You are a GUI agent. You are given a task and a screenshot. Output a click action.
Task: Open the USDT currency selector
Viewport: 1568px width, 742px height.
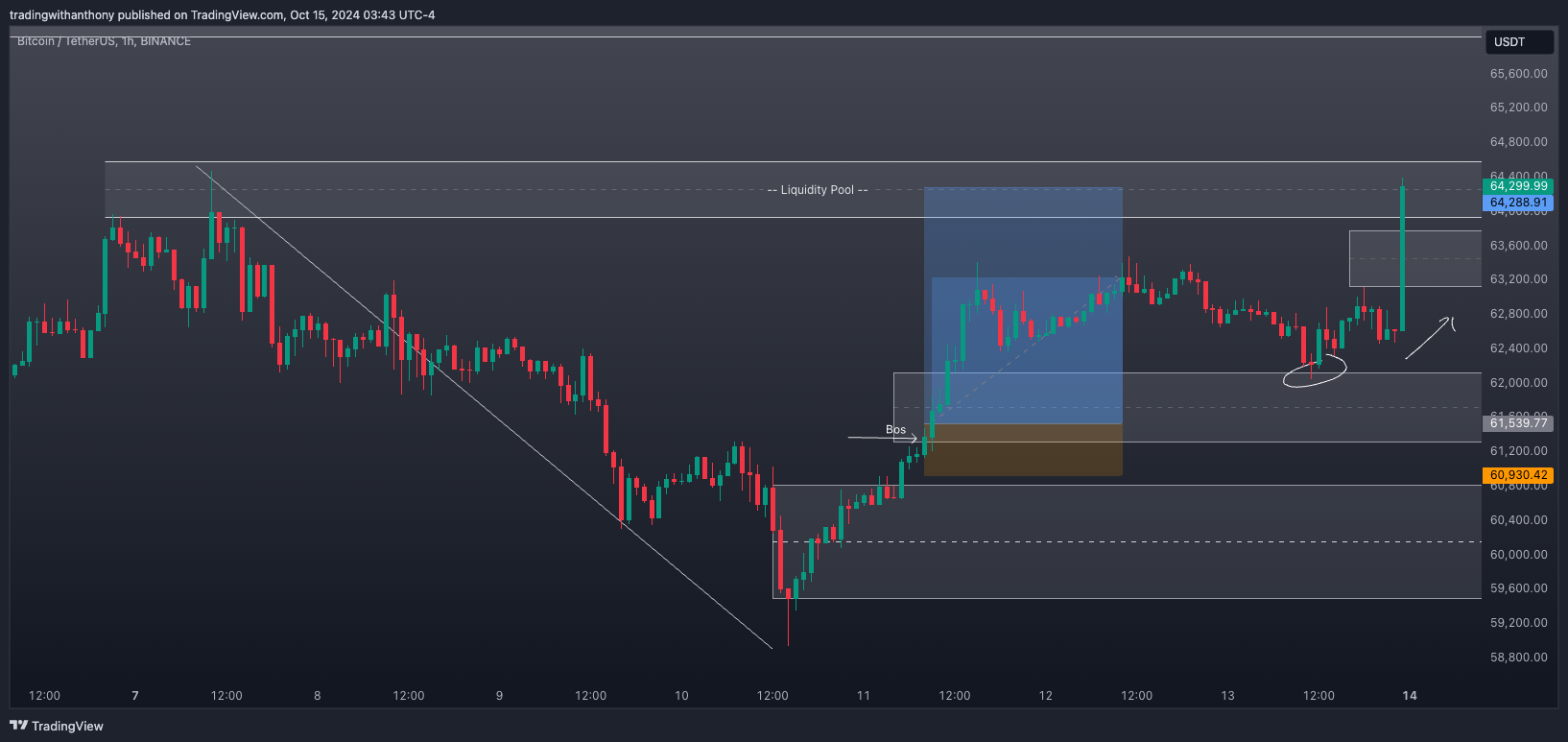[1519, 42]
